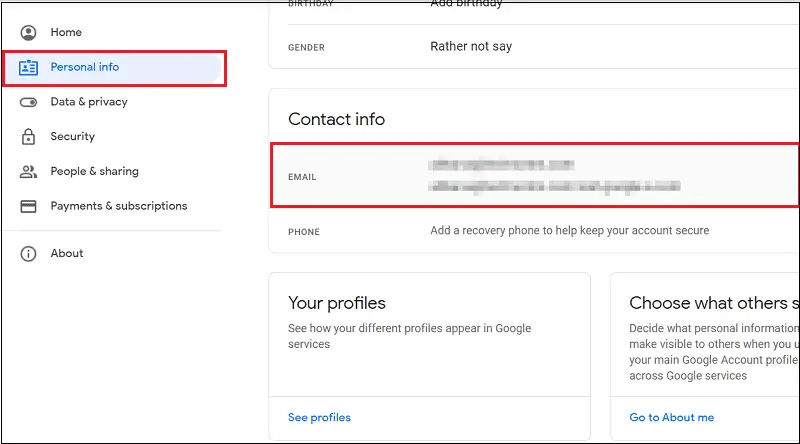Click the Contact info heading
The height and width of the screenshot is (444, 800).
click(336, 119)
